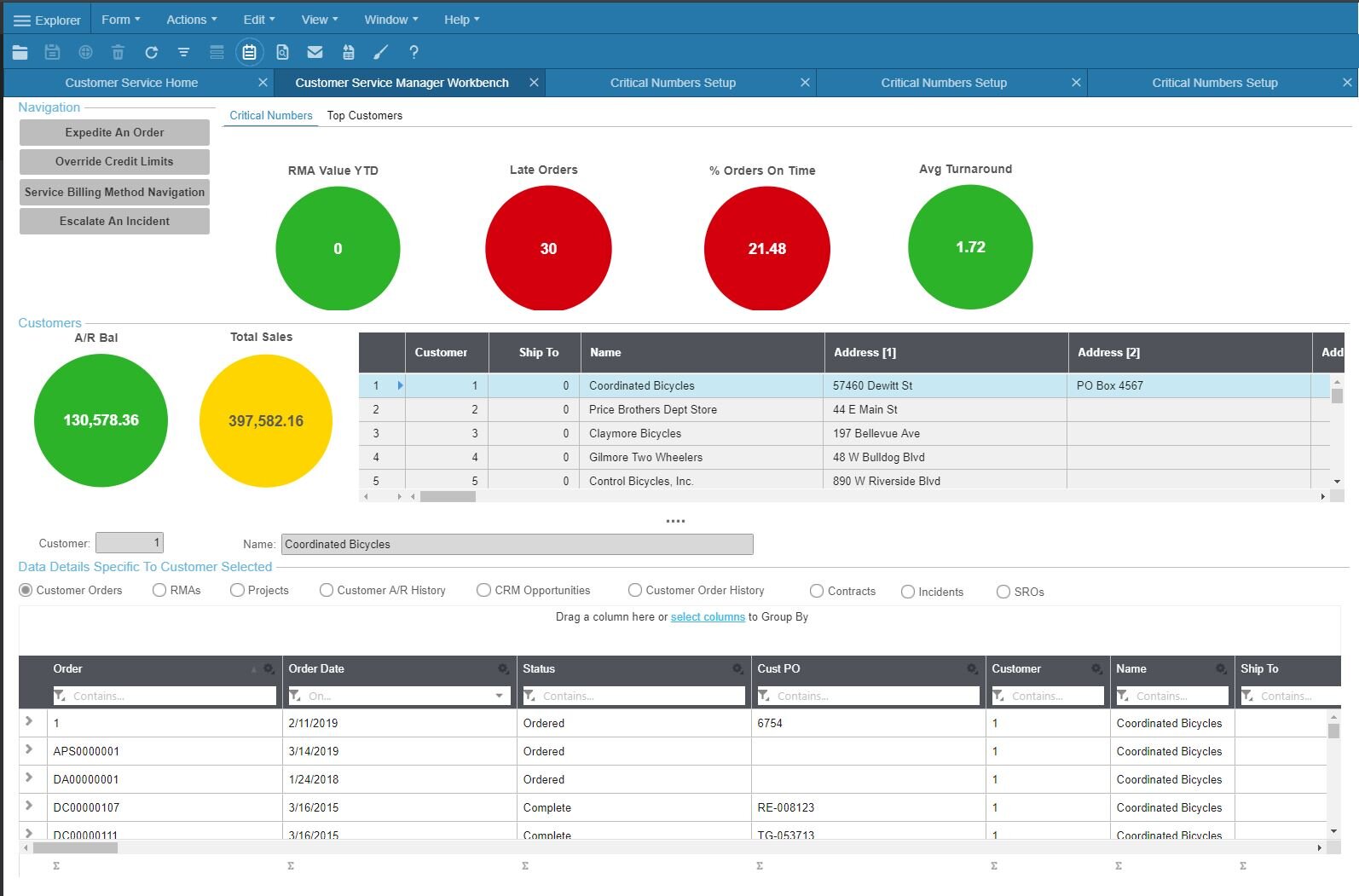Click the refresh toolbar icon

151,53
